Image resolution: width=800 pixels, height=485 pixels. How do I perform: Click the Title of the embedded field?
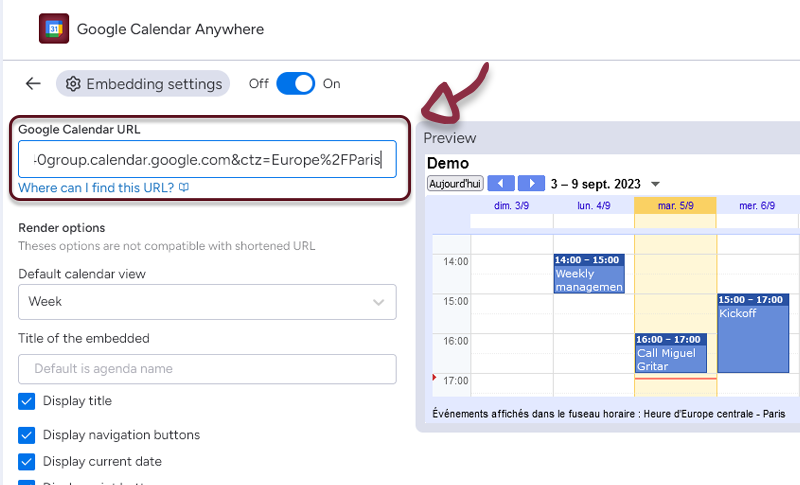[207, 369]
